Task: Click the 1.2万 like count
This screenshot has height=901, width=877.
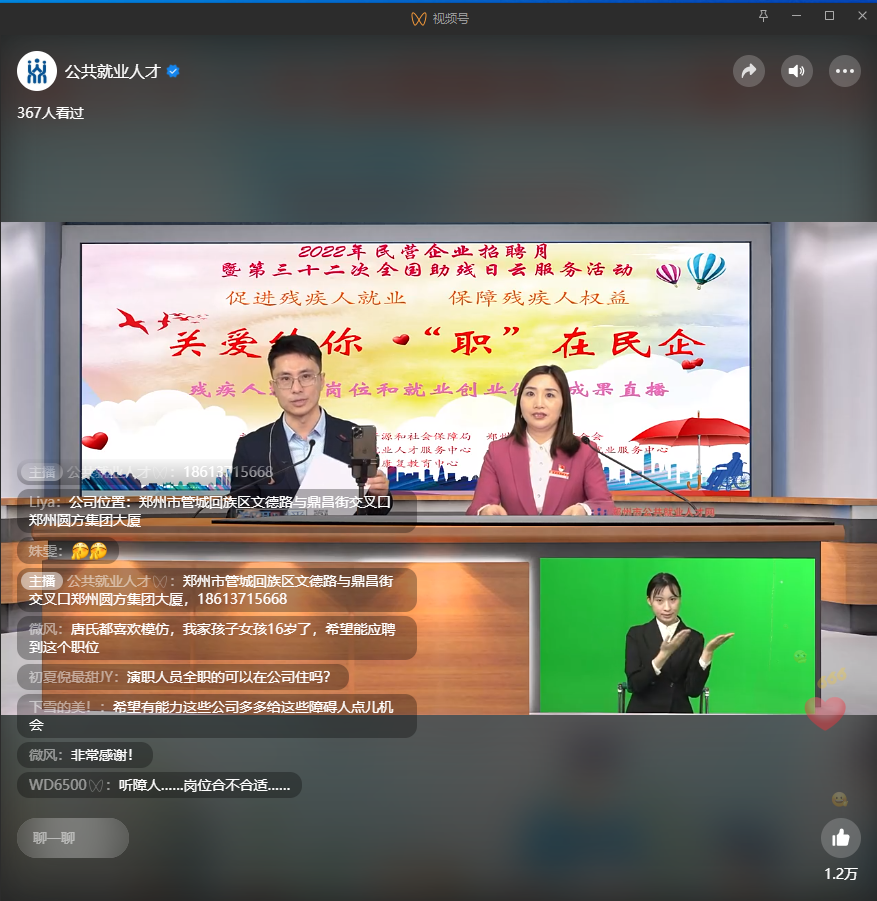Action: point(840,874)
